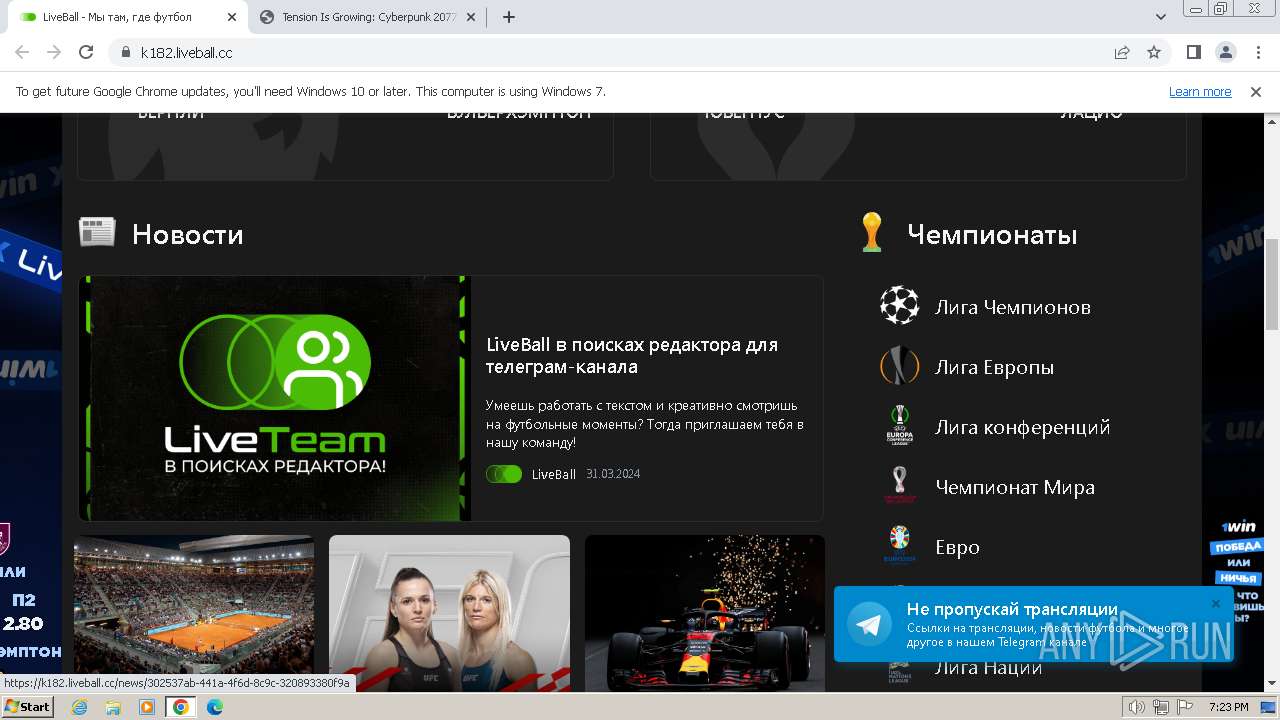Reload the page with the refresh icon
The width and height of the screenshot is (1280, 720).
[x=86, y=52]
